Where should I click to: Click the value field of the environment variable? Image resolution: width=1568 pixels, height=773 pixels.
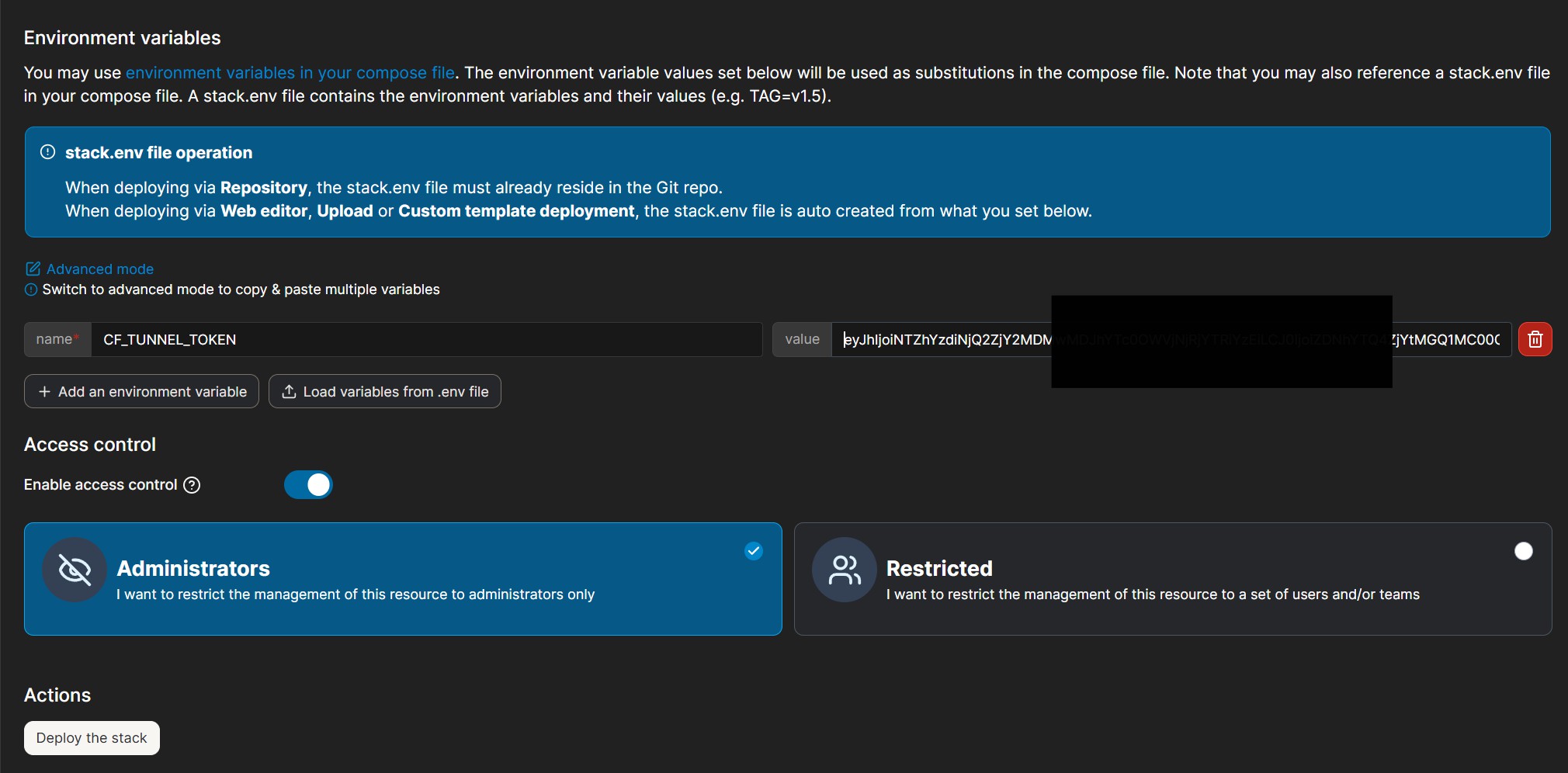(x=931, y=339)
